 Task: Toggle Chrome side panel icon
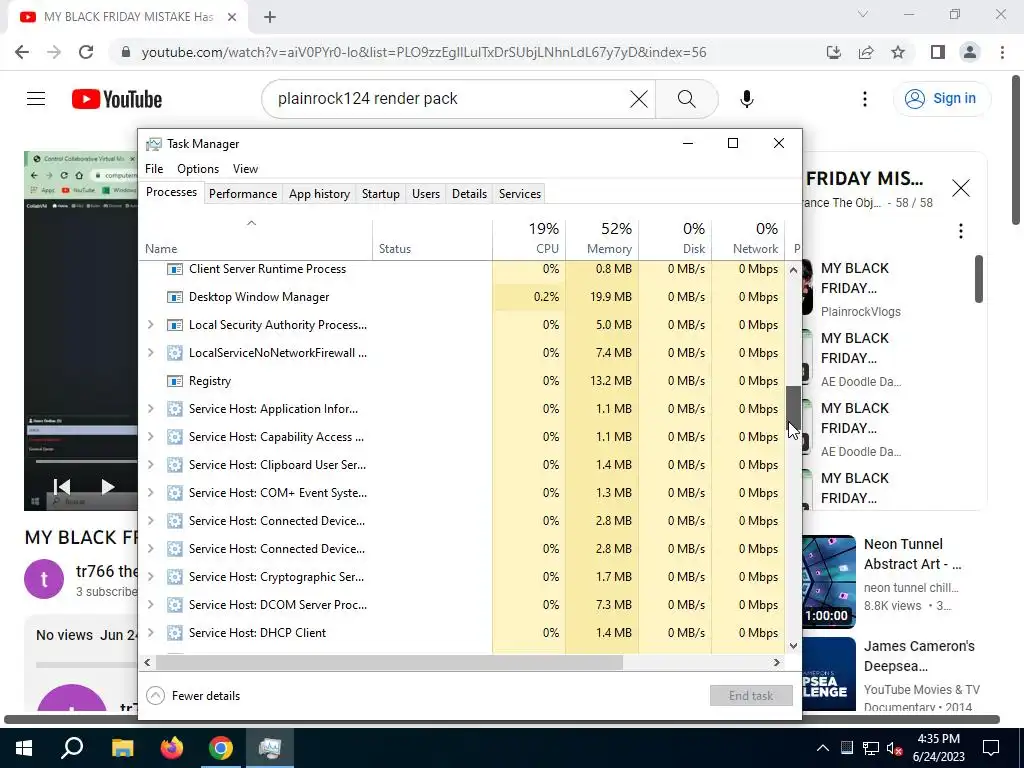tap(938, 52)
